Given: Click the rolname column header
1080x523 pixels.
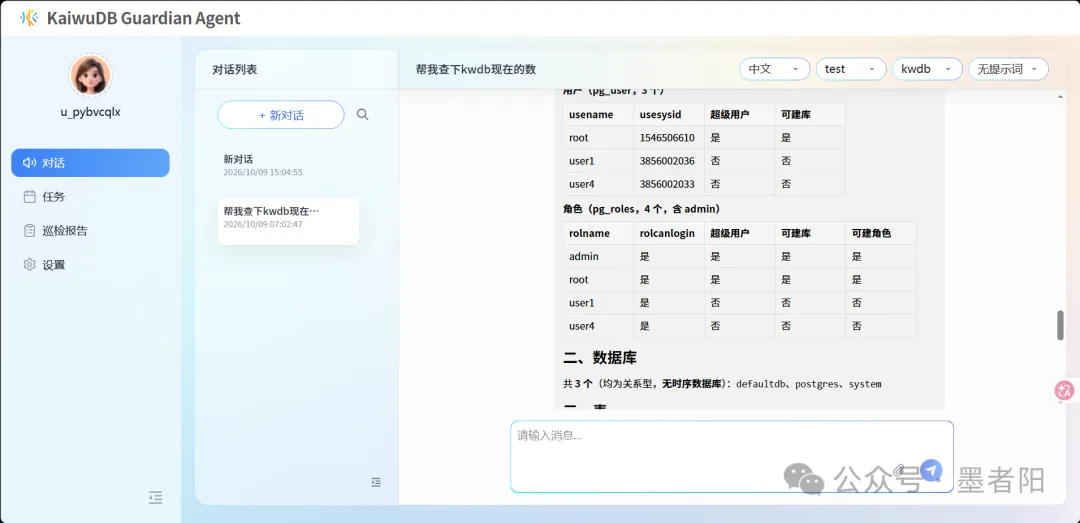Looking at the screenshot, I should pyautogui.click(x=599, y=233).
